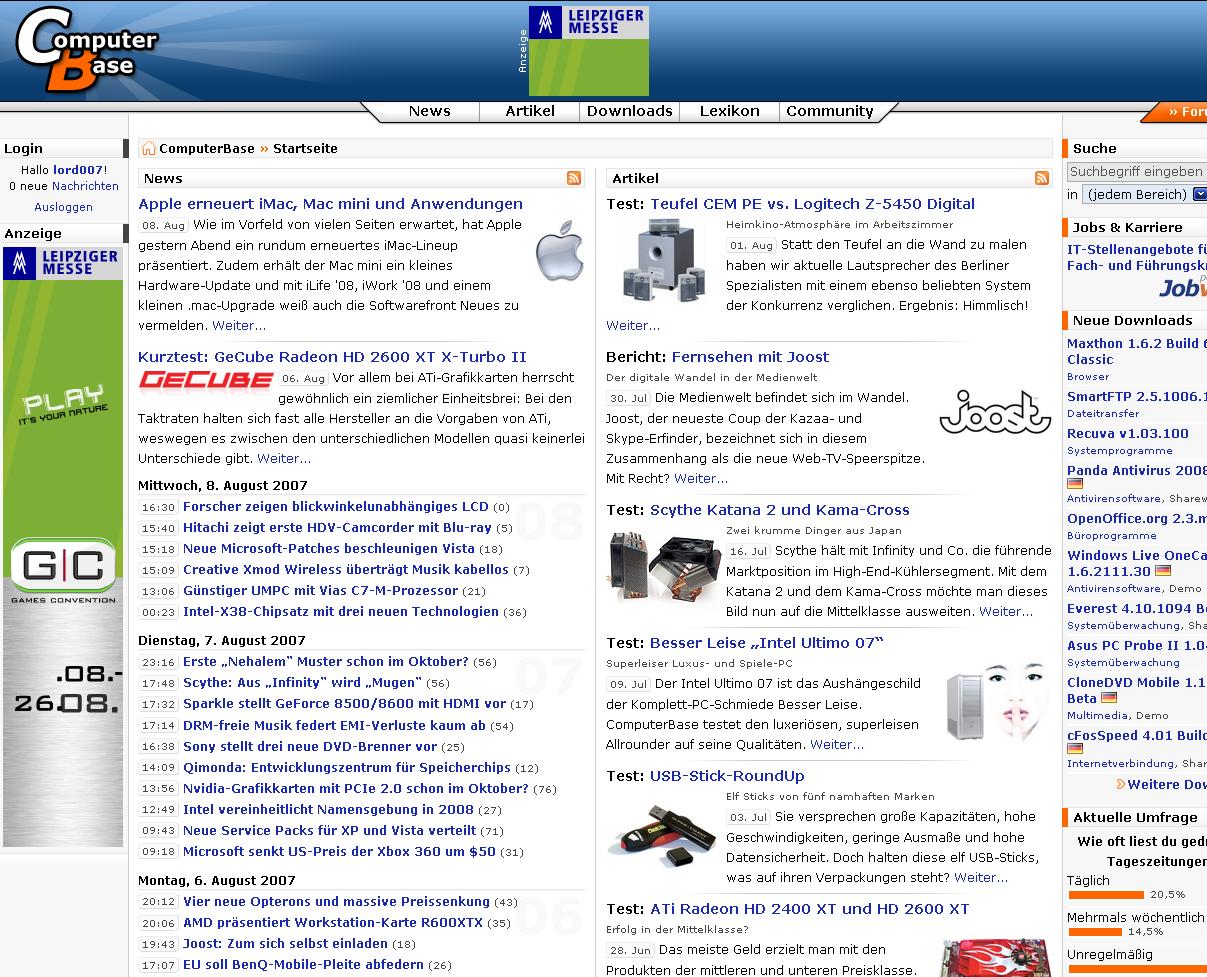Open AMD präsentiert Workstation-Karte R600XTX news
The image size is (1207, 977).
pyautogui.click(x=333, y=922)
